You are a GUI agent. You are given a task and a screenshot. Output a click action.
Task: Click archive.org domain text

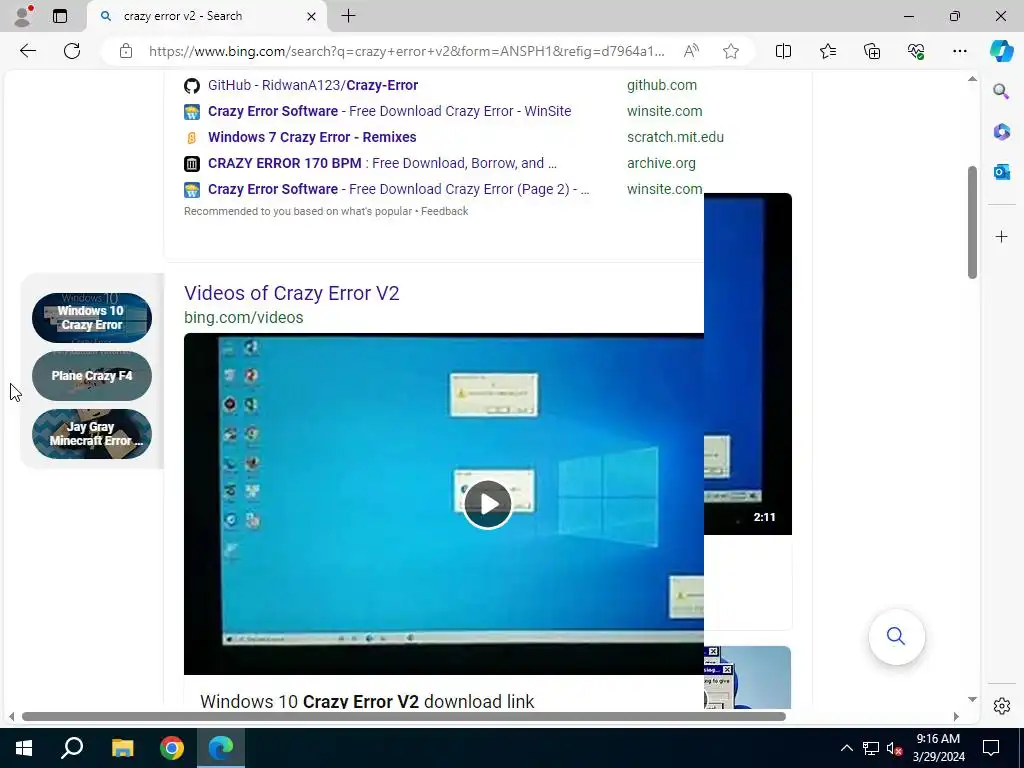661,163
